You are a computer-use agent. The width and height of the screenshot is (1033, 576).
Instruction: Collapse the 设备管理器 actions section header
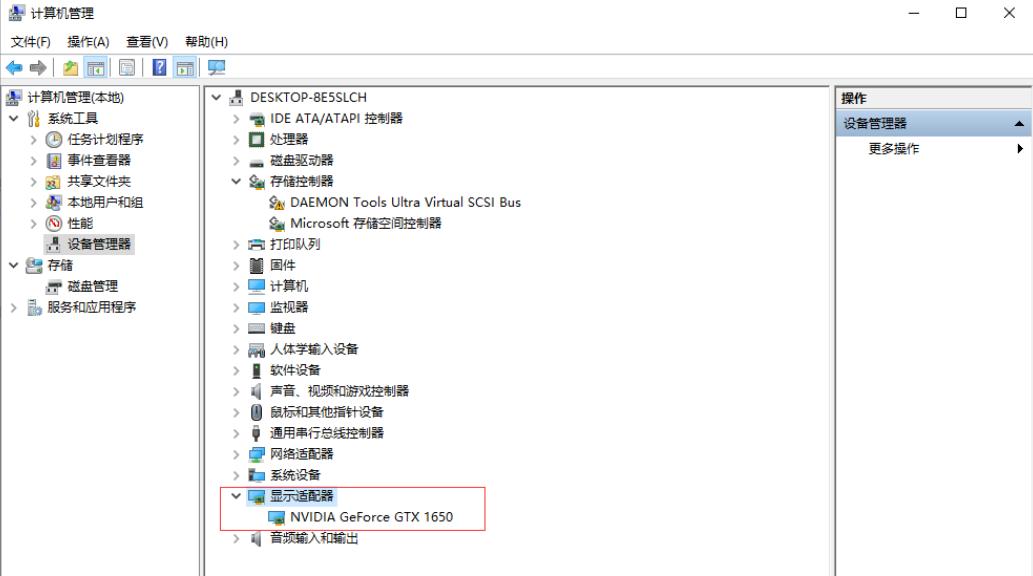click(1019, 124)
